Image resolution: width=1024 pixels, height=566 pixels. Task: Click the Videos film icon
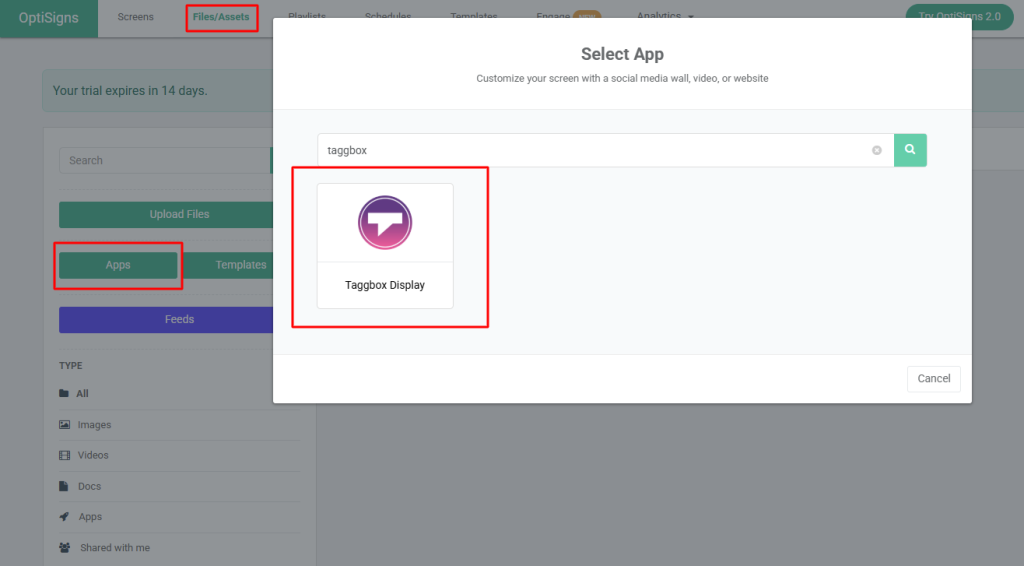[64, 456]
